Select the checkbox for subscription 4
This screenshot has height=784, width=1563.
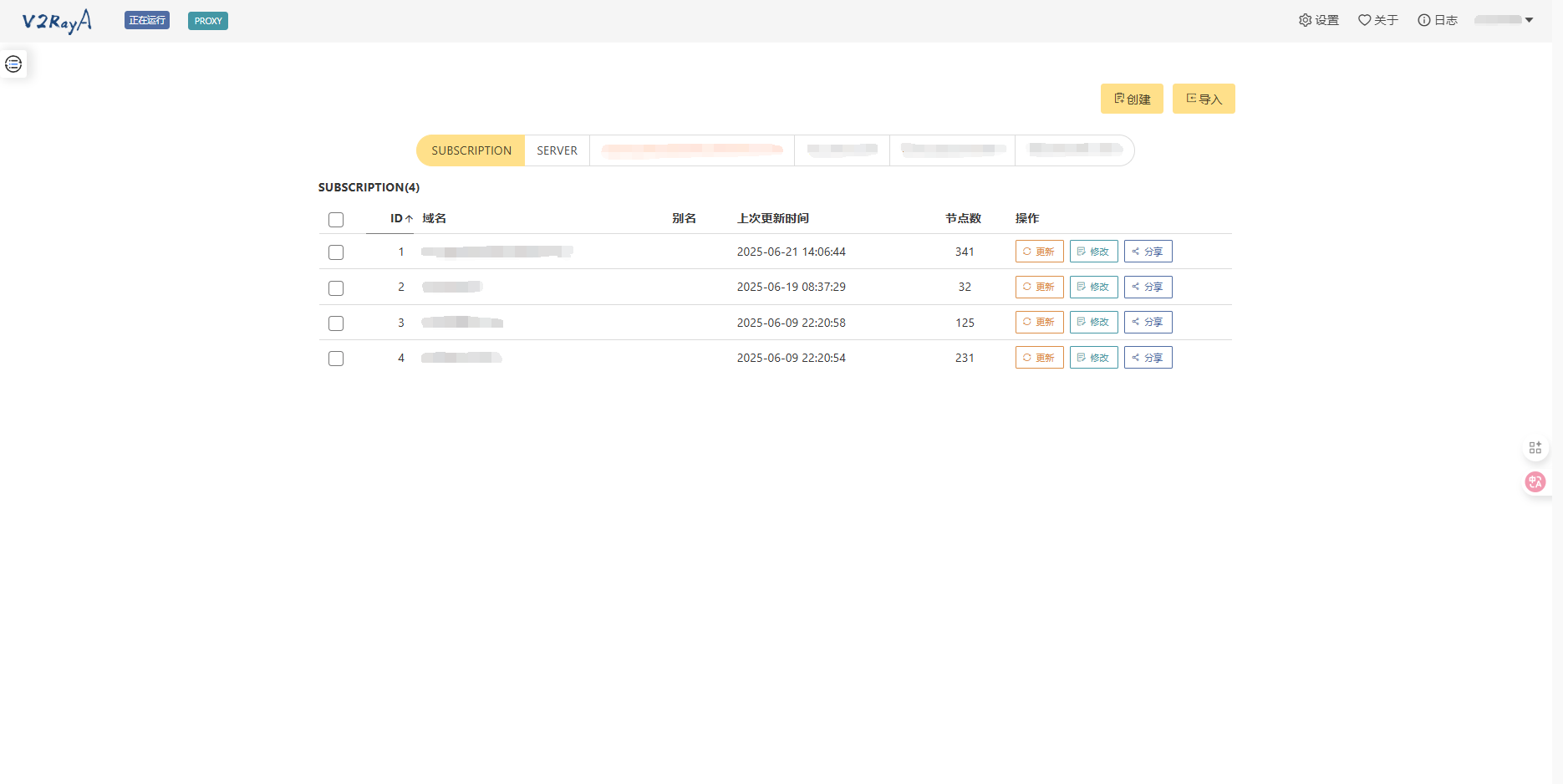[336, 359]
